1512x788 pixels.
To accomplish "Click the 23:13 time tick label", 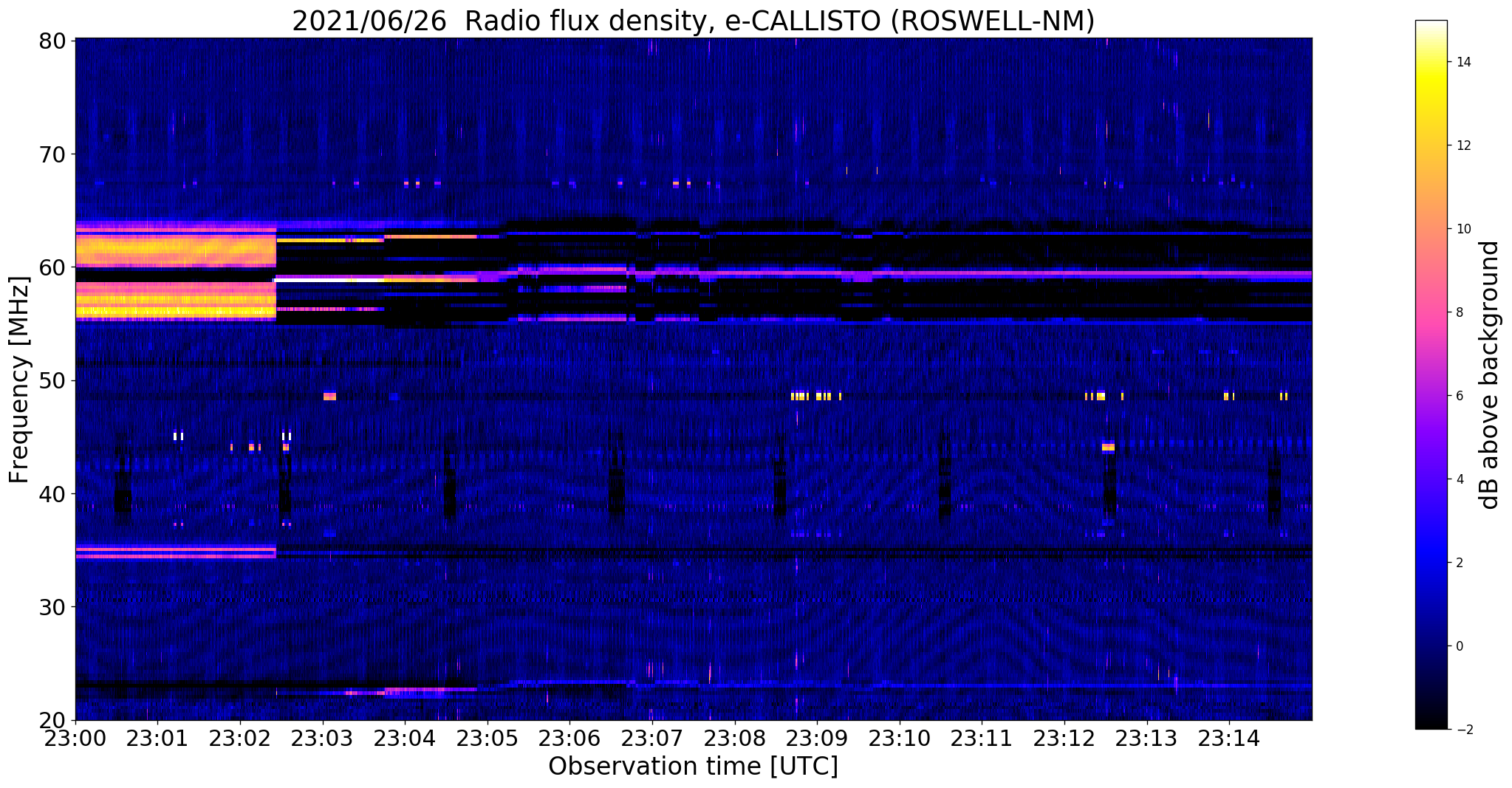I will coord(1146,739).
